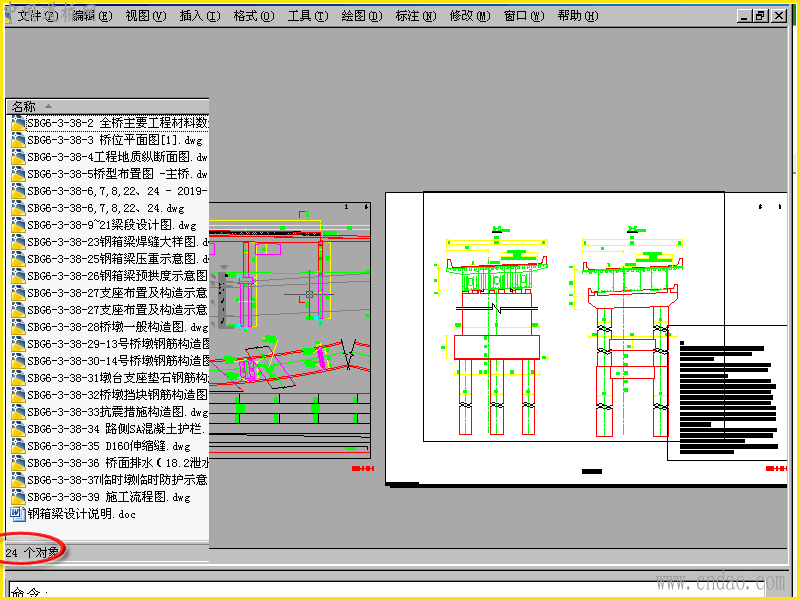Click the dwg icon for SBG6-3-38-3 桥位平面图

pos(18,140)
